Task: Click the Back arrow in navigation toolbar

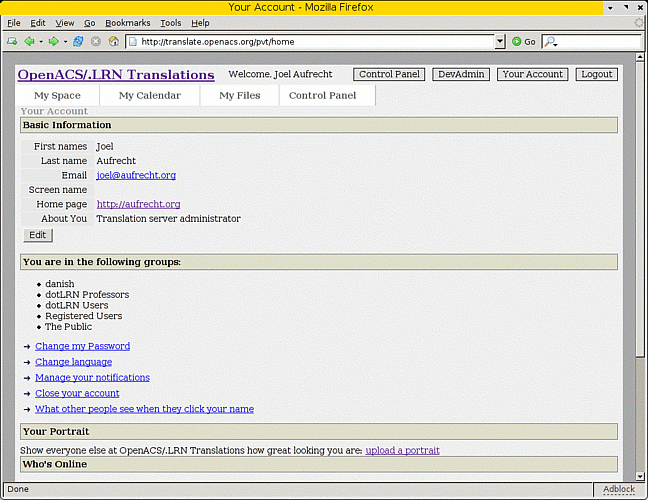Action: pos(28,42)
